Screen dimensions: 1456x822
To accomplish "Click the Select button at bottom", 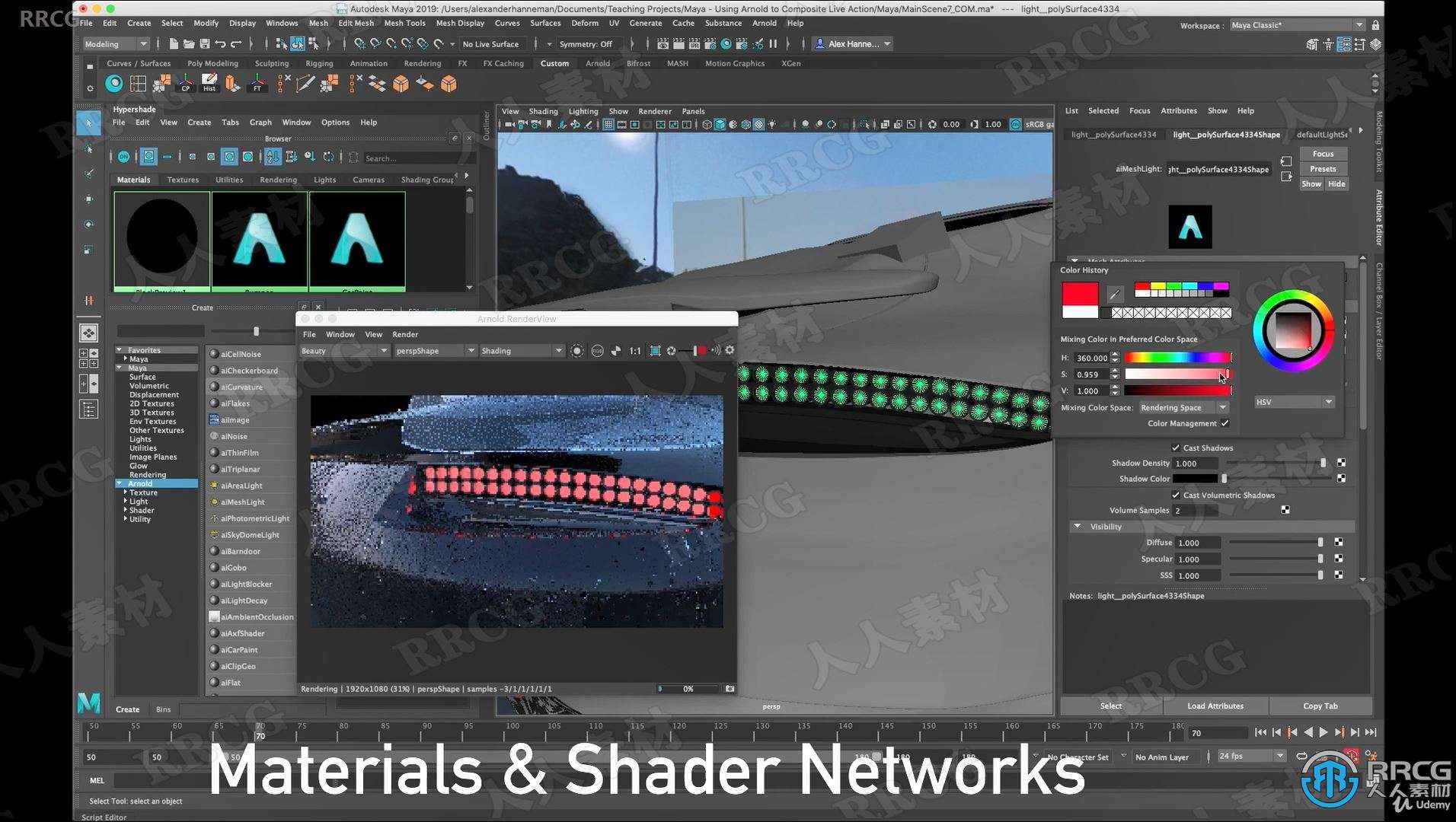I will point(1111,706).
